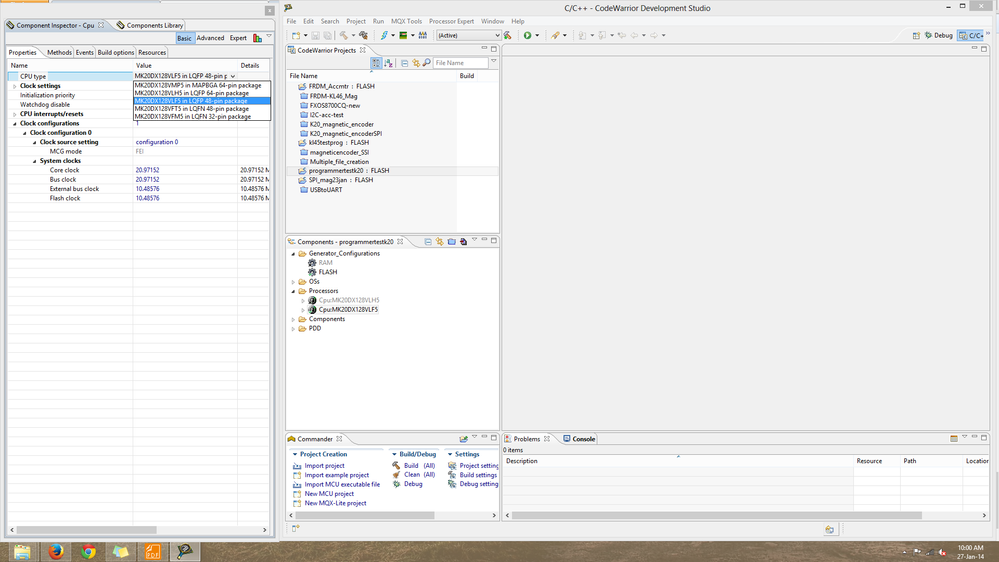Screen dimensions: 999x562
Task: Click Link with Editor in CodeWarrior Projects
Action: 416,63
